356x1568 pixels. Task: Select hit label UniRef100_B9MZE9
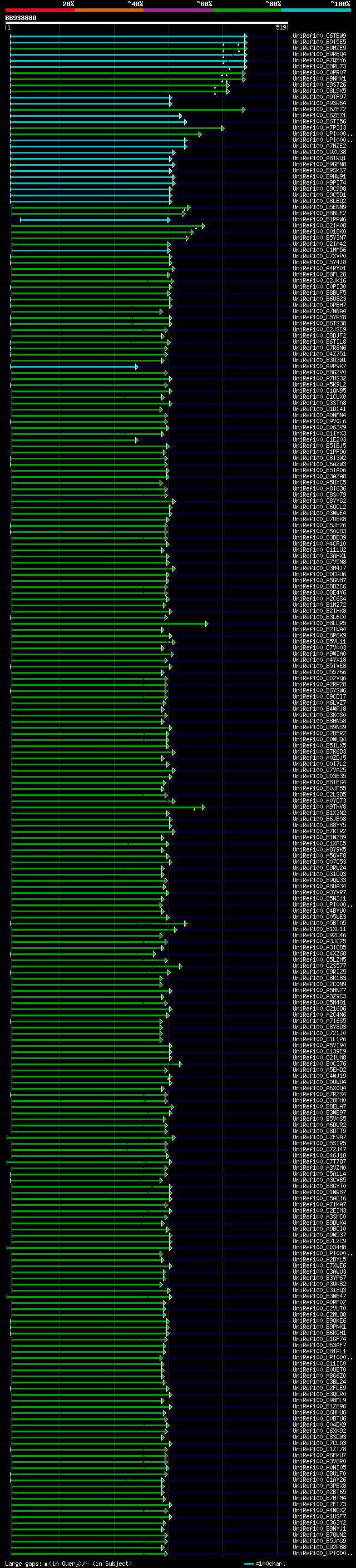pyautogui.click(x=319, y=48)
